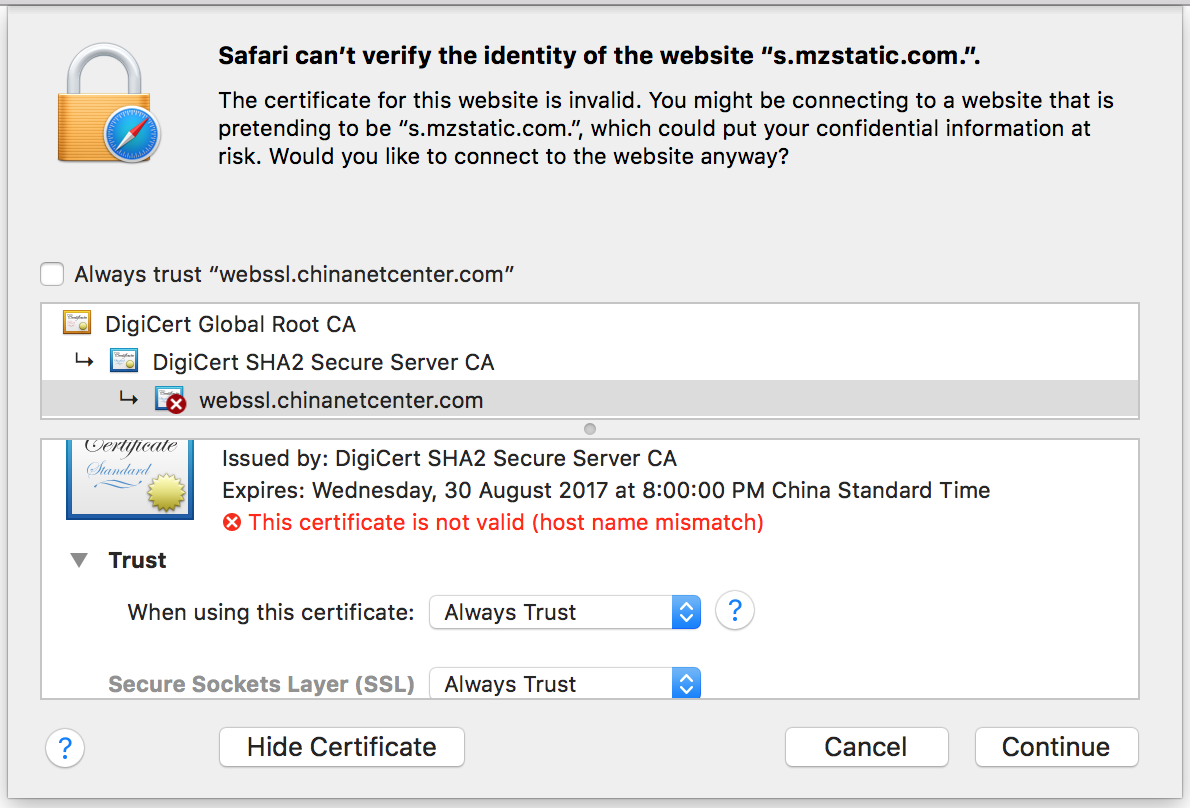Select DigiCert SHA2 Secure Server CA row
The height and width of the screenshot is (808, 1190).
point(323,361)
